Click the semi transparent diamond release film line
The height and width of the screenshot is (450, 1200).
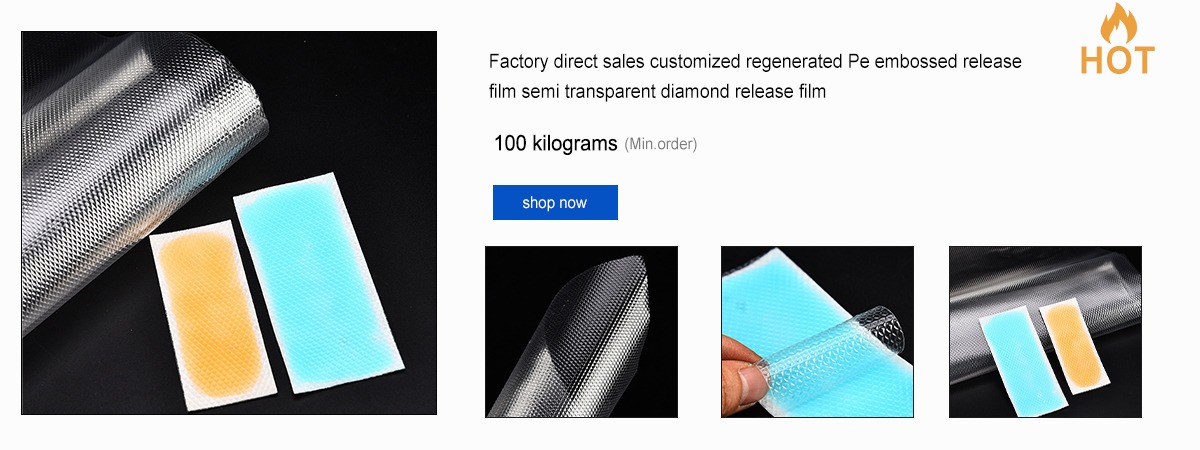[x=657, y=92]
